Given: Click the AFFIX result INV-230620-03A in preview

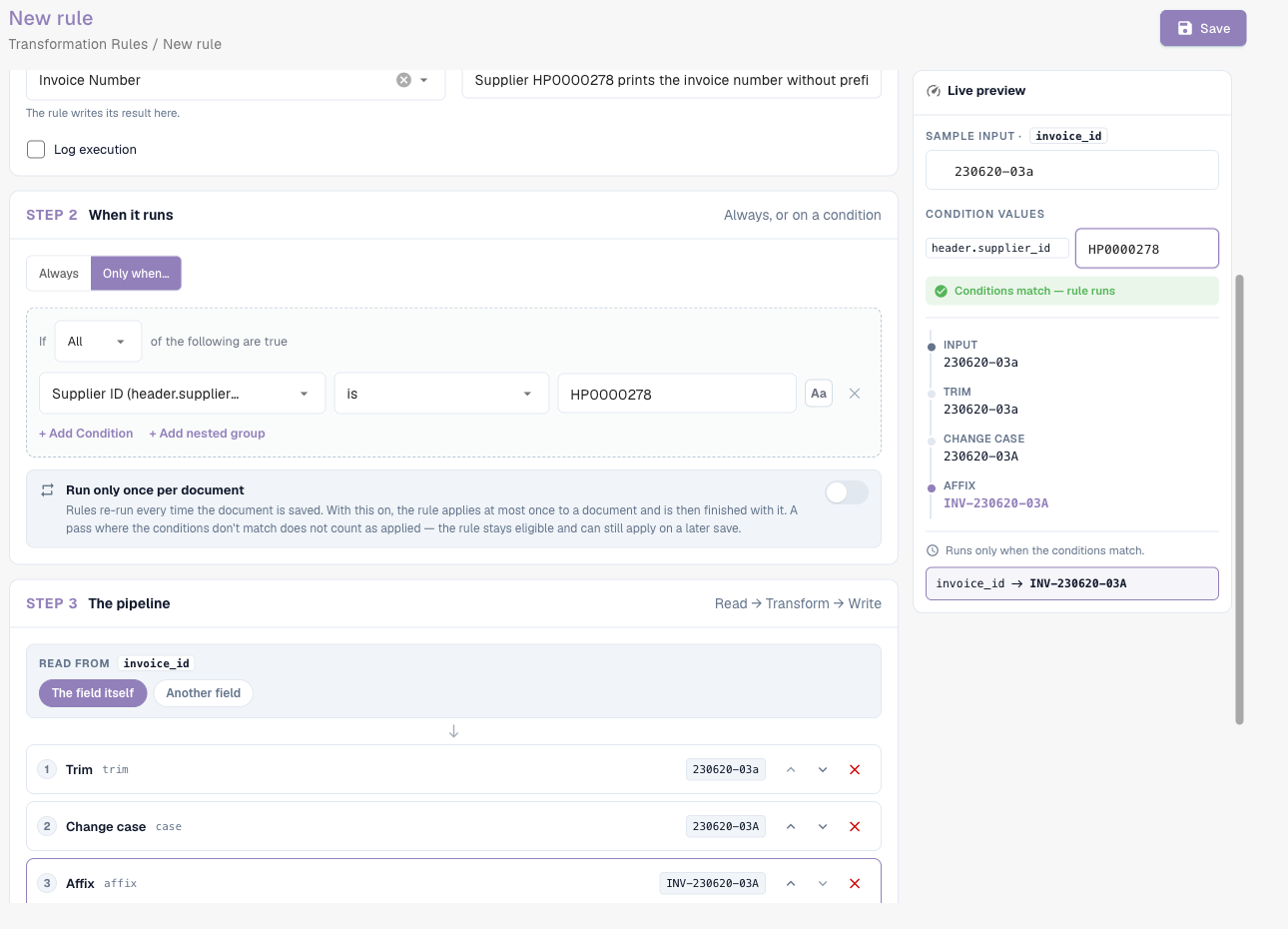Looking at the screenshot, I should (996, 503).
